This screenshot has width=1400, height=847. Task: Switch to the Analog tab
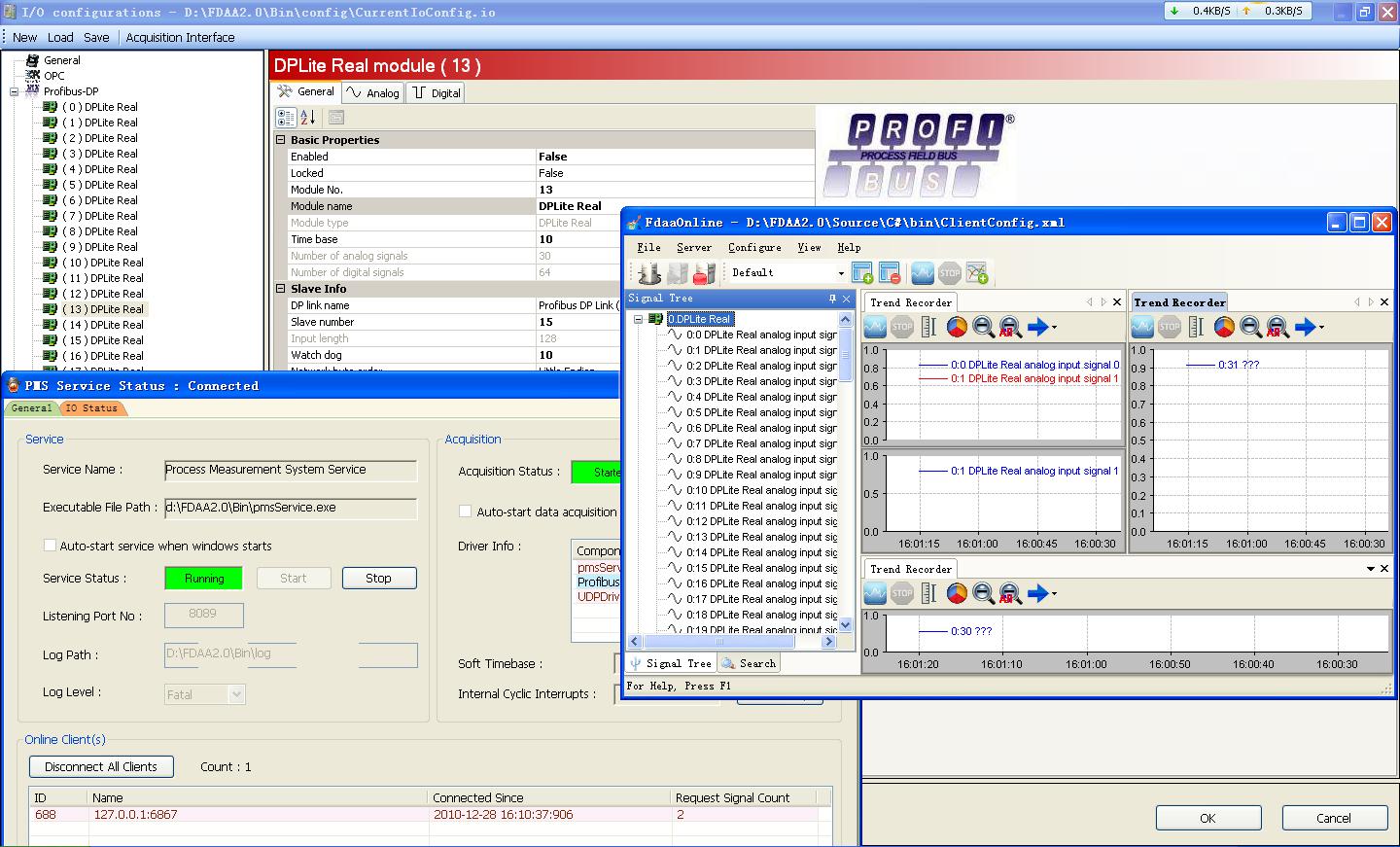point(372,92)
